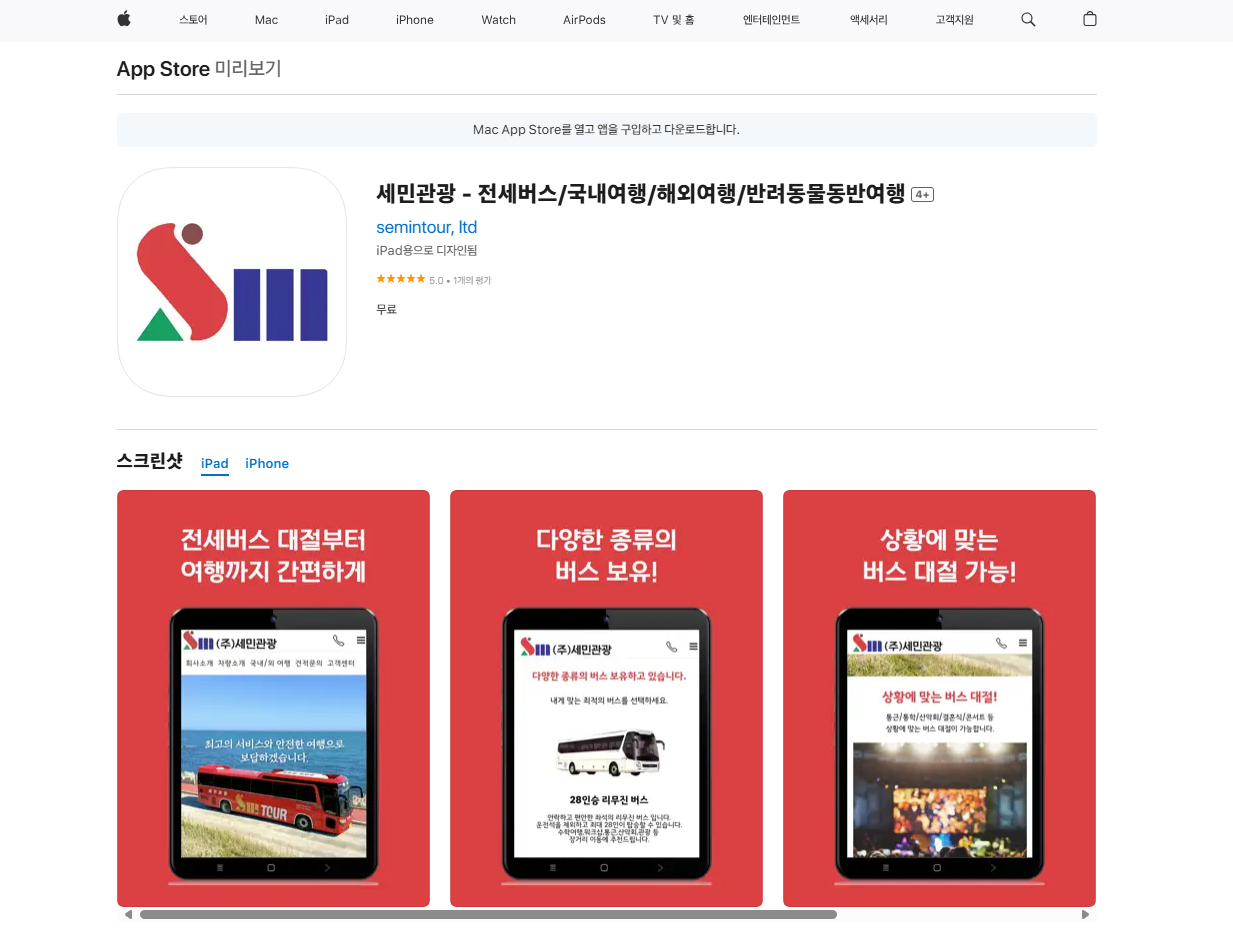Open the semintour, ltd developer link
This screenshot has width=1233, height=937.
(x=427, y=227)
